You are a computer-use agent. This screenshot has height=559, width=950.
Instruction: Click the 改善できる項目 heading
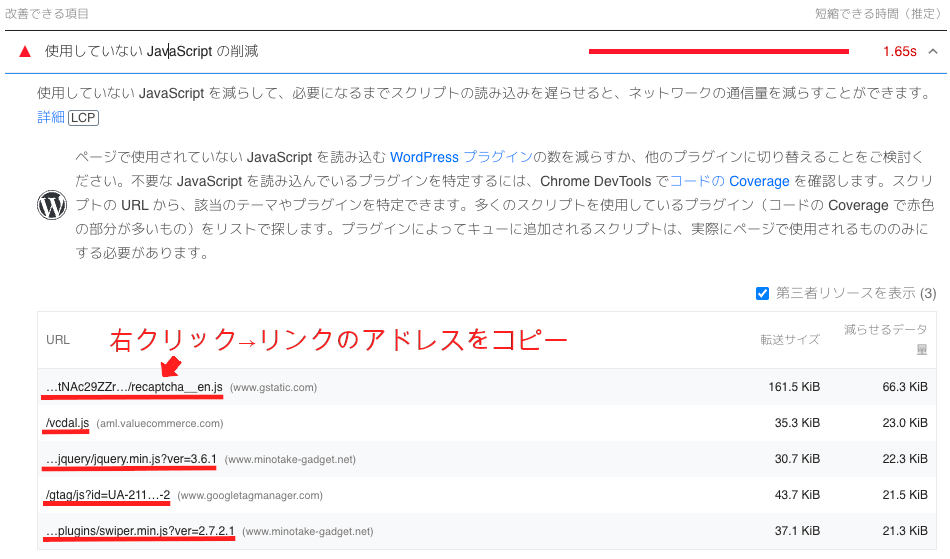click(x=47, y=13)
